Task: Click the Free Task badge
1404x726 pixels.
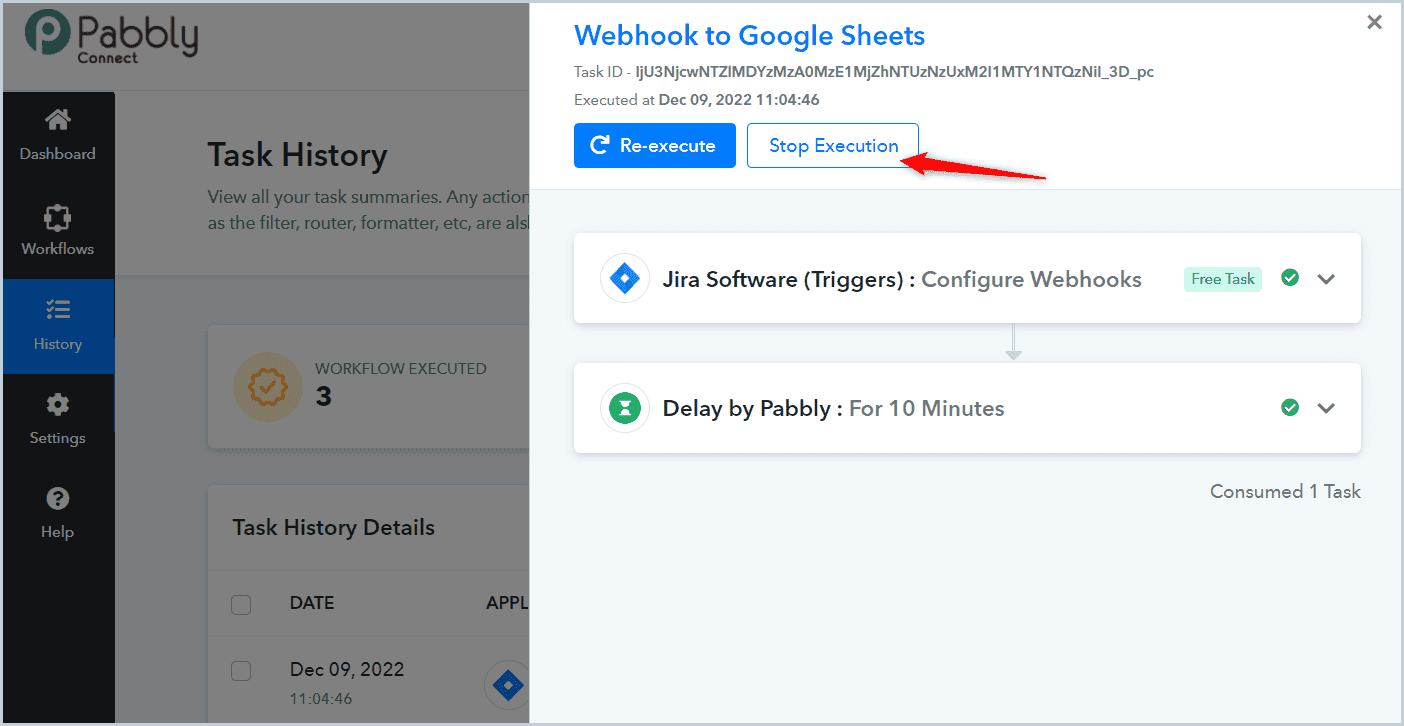Action: pos(1223,279)
